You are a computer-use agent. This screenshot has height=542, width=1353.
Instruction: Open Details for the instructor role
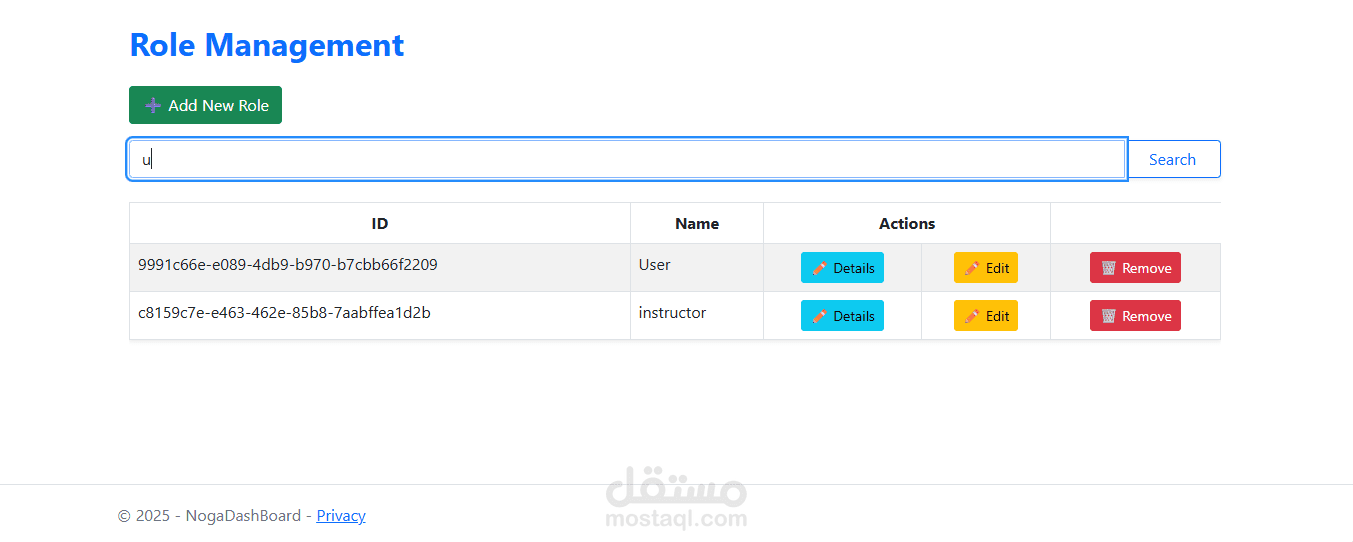(x=842, y=316)
